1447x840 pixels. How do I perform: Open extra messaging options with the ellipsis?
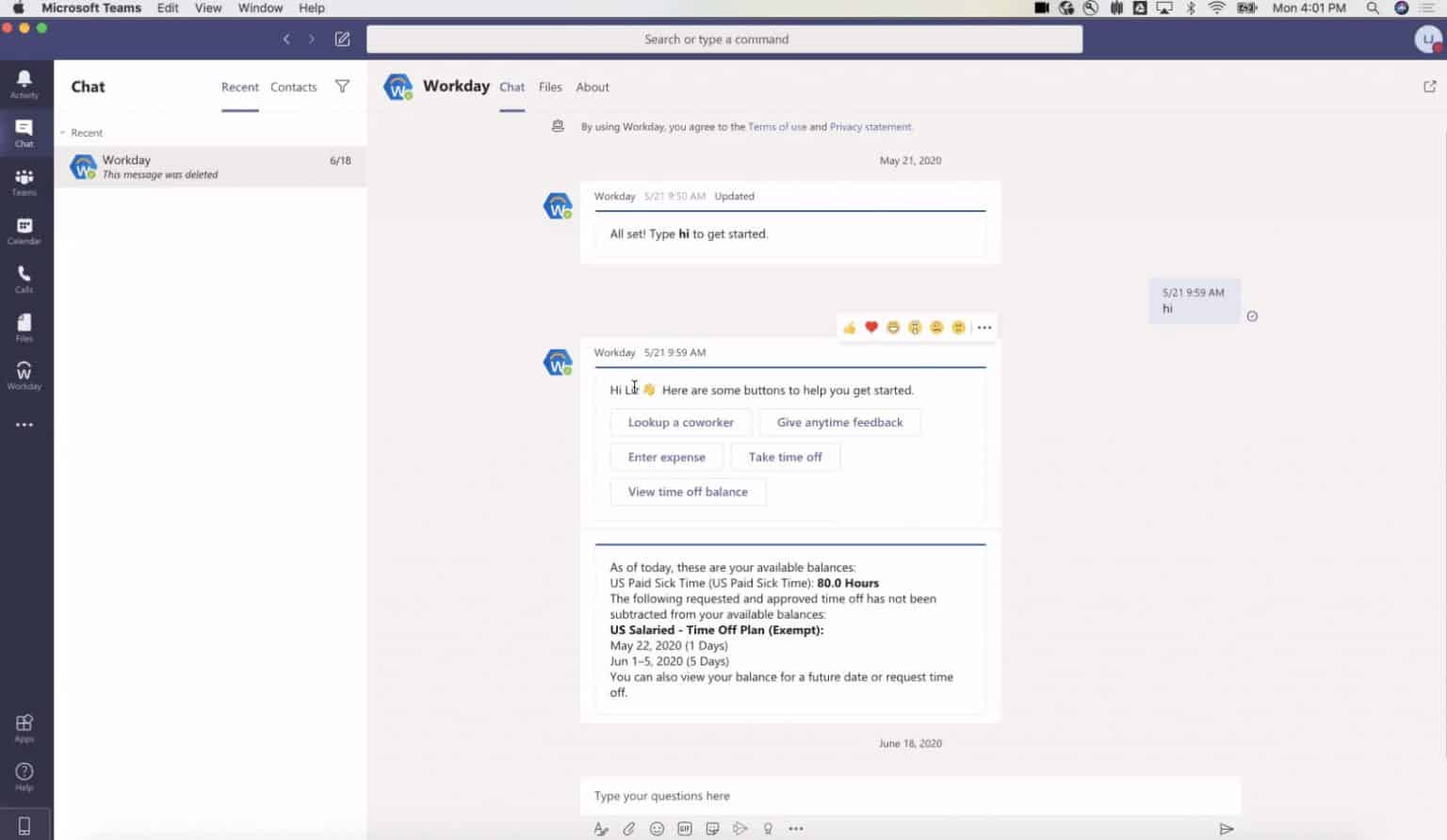click(796, 828)
